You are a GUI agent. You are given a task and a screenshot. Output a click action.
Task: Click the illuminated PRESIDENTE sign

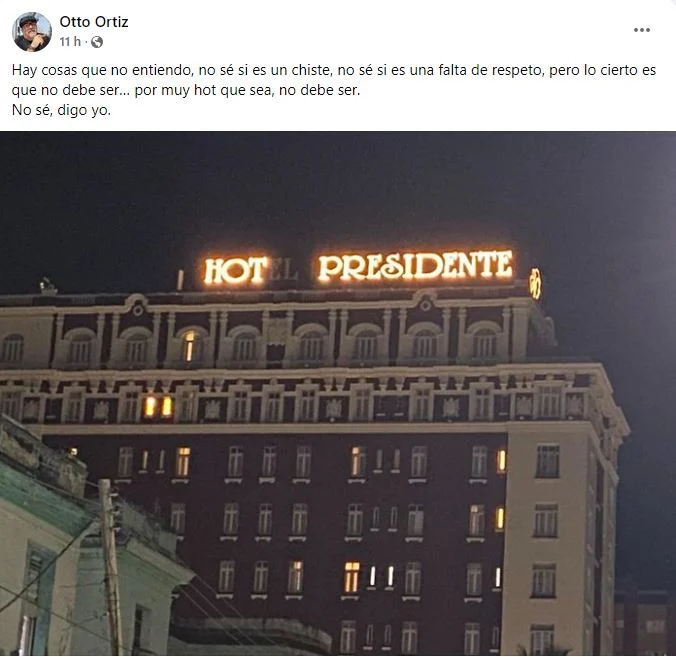[415, 266]
